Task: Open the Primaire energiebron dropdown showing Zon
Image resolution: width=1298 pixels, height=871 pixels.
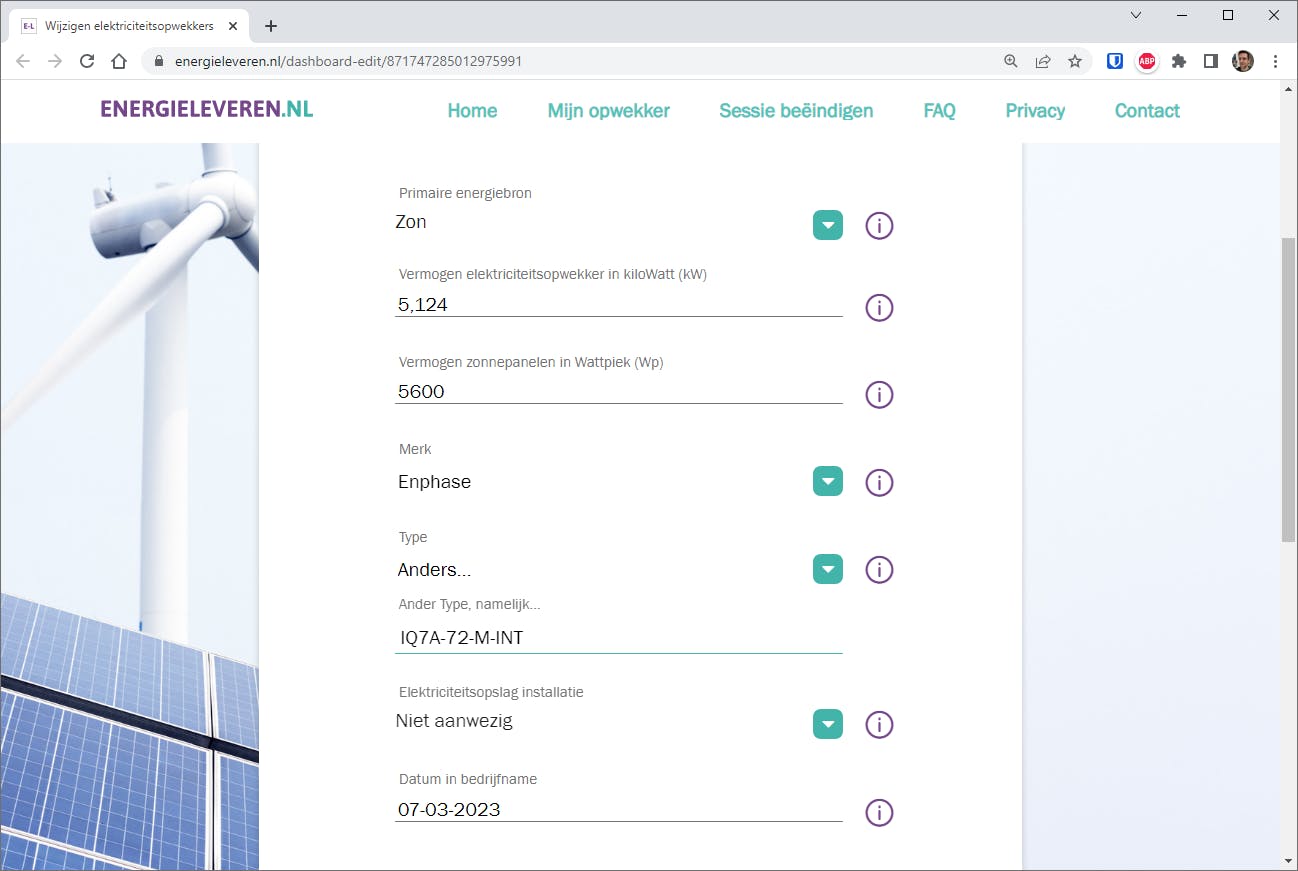Action: pyautogui.click(x=827, y=224)
